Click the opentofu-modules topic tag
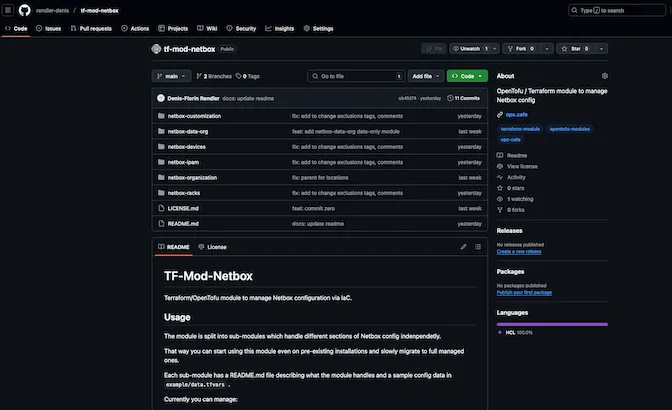 (x=570, y=129)
